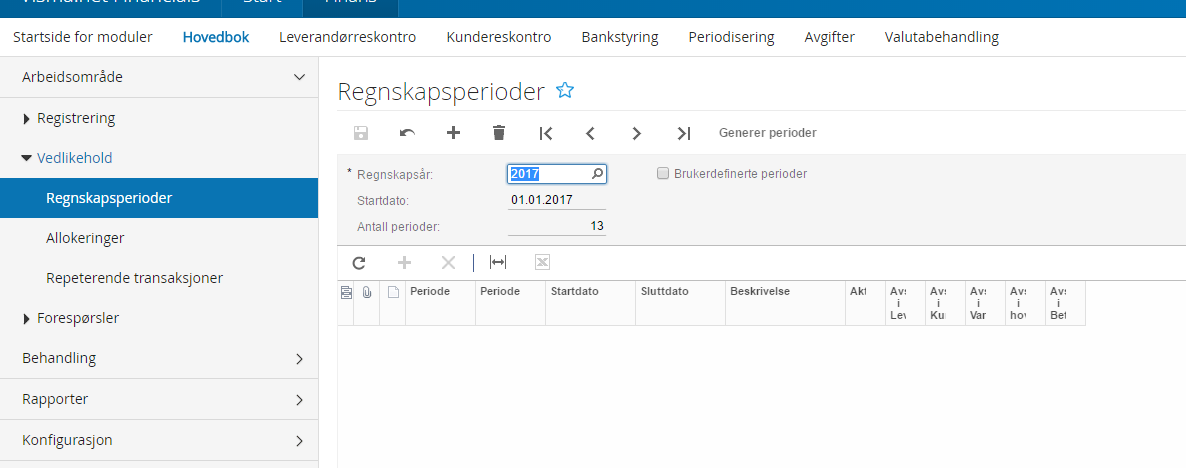Add a row in the grid toolbar
Image resolution: width=1186 pixels, height=468 pixels.
point(405,262)
